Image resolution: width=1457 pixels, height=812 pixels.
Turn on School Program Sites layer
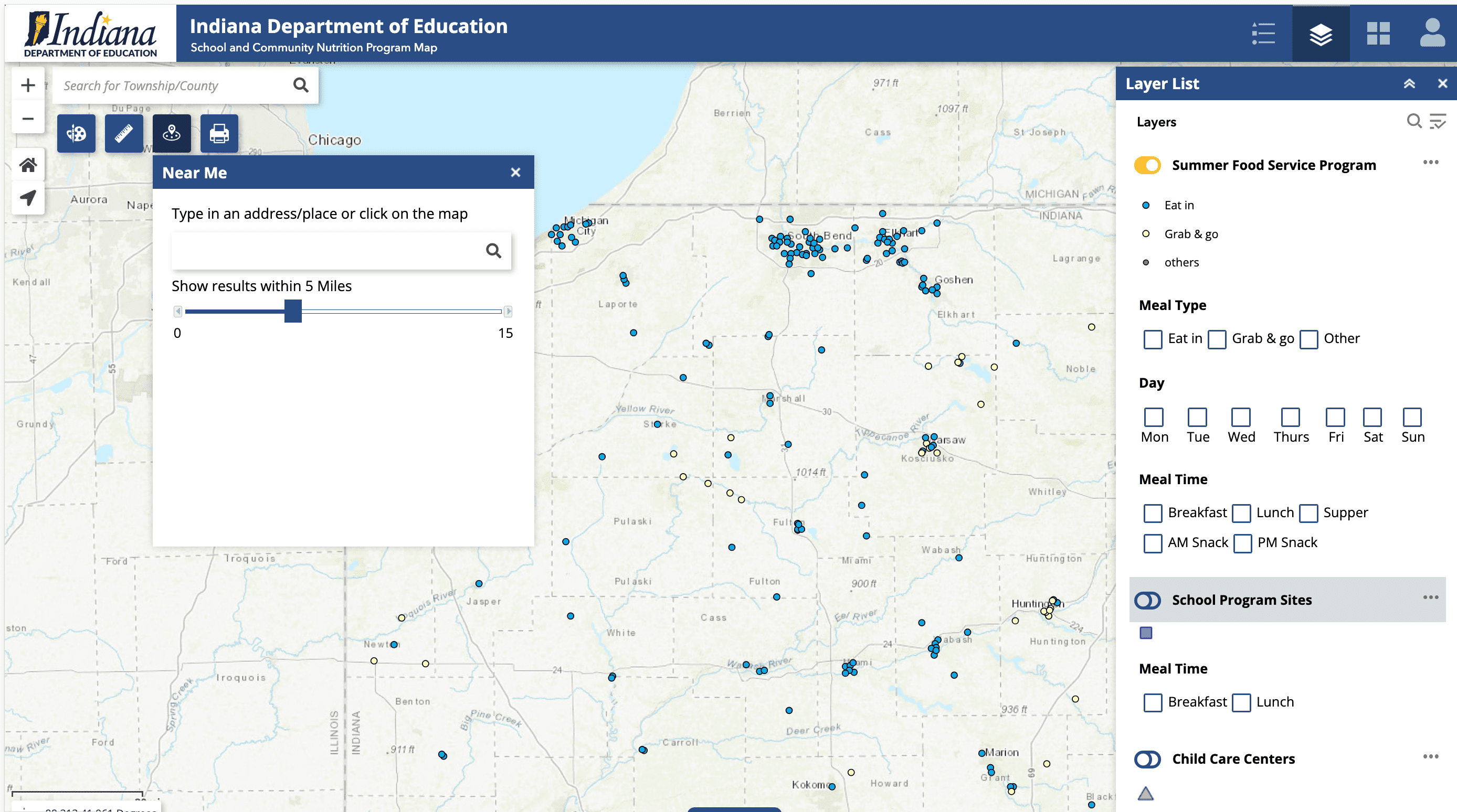pyautogui.click(x=1148, y=600)
